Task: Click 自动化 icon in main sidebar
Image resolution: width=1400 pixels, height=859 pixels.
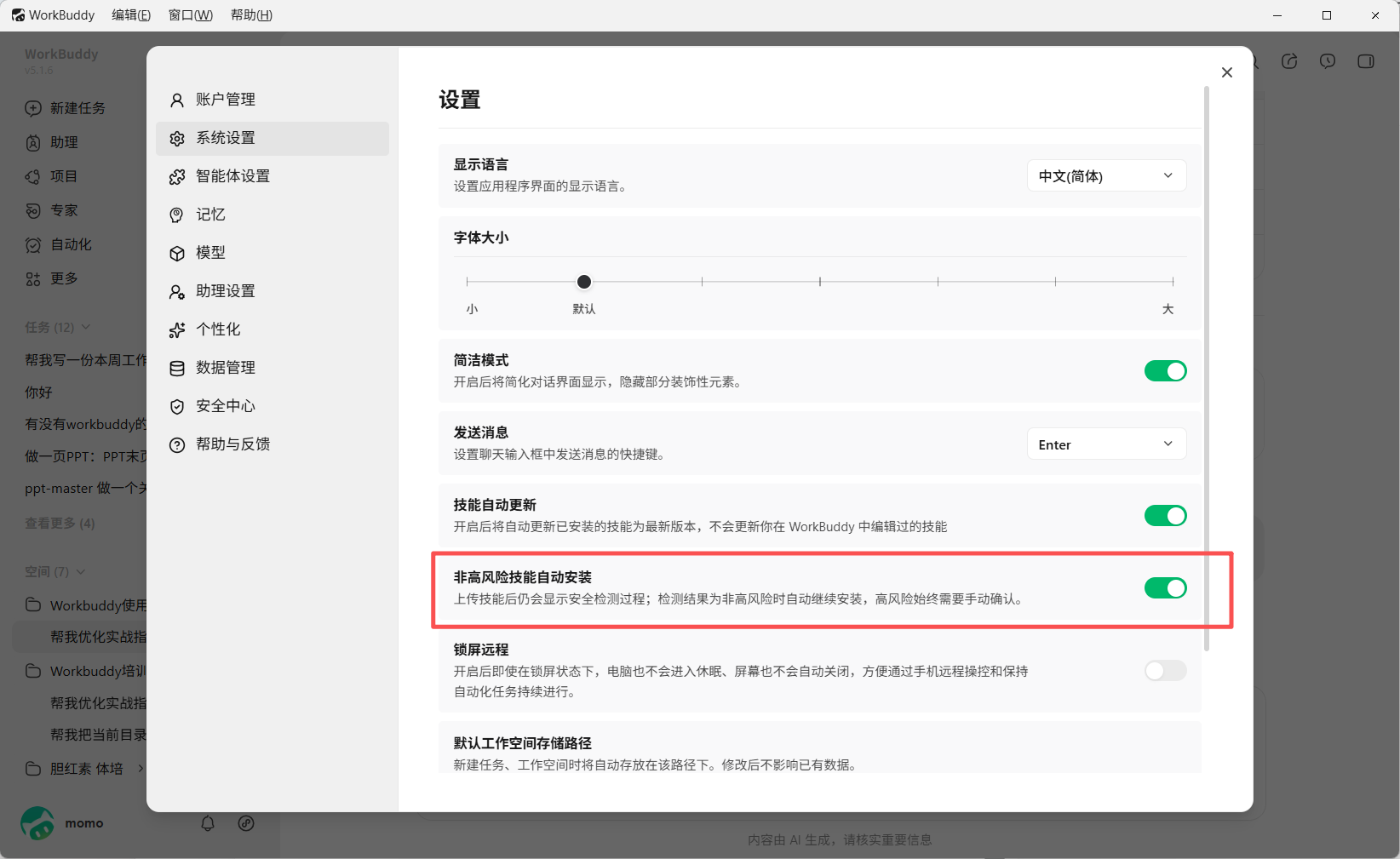Action: coord(33,245)
